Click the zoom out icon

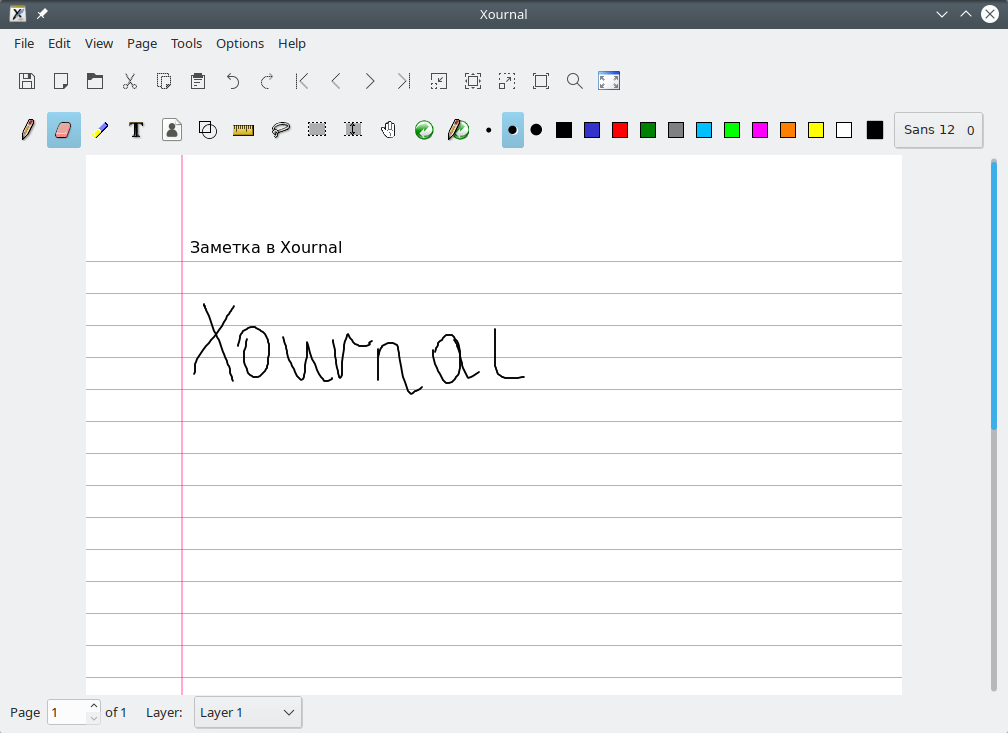[438, 81]
